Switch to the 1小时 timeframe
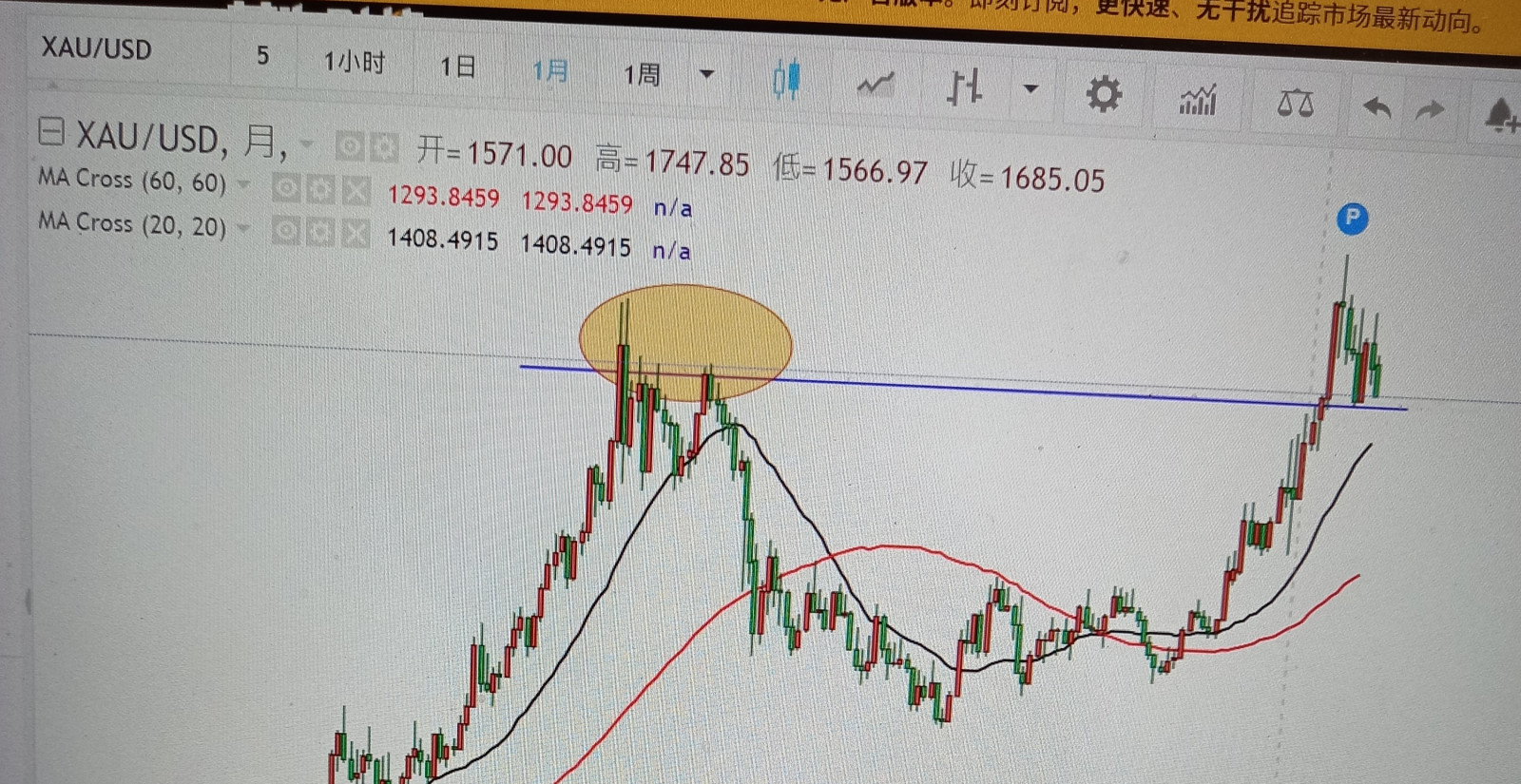Viewport: 1521px width, 784px height. 355,63
